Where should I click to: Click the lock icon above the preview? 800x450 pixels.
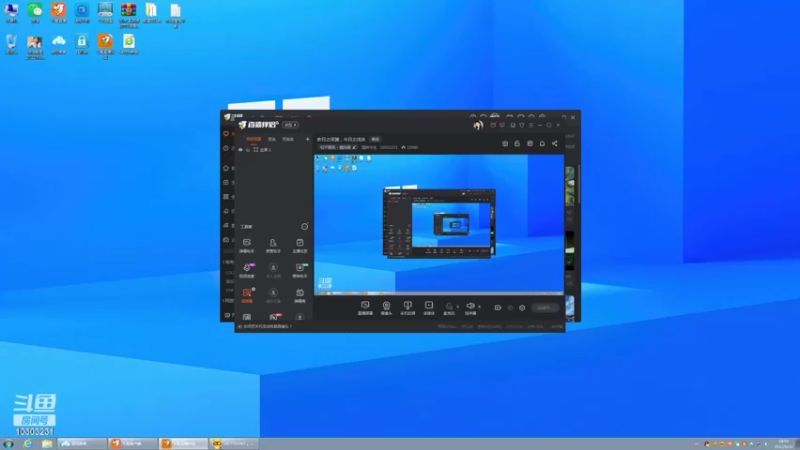point(517,143)
